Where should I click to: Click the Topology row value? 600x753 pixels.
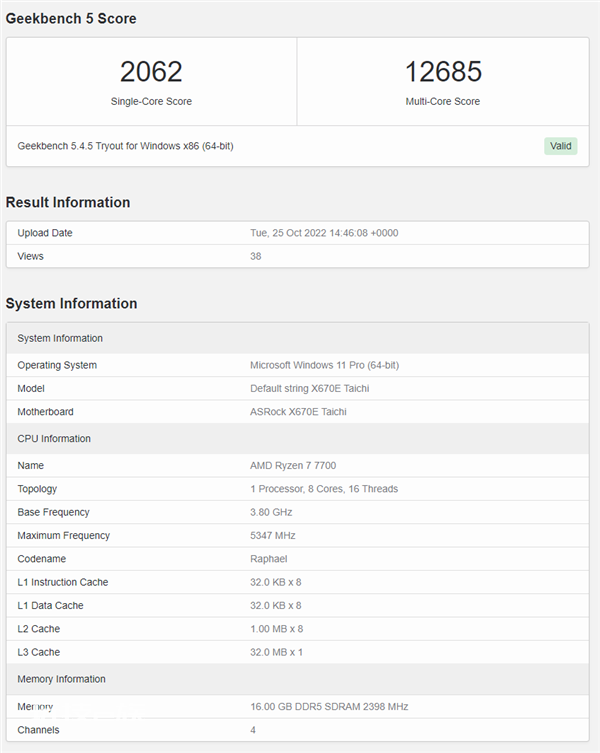[324, 489]
